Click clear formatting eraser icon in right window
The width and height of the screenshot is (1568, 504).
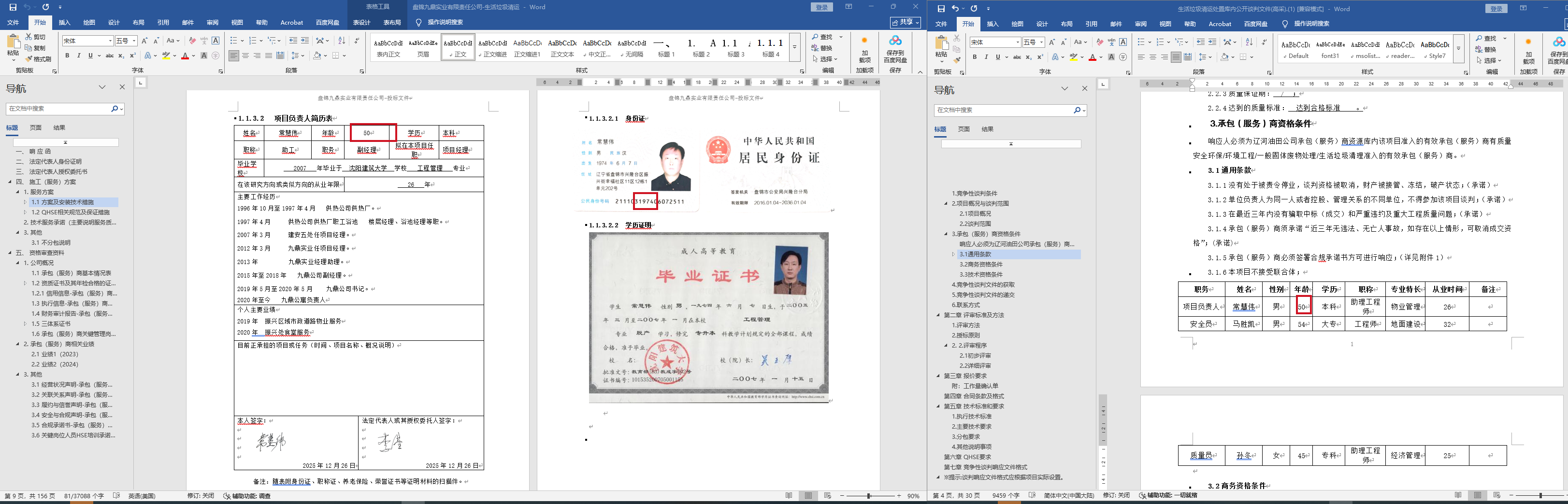pos(1099,42)
